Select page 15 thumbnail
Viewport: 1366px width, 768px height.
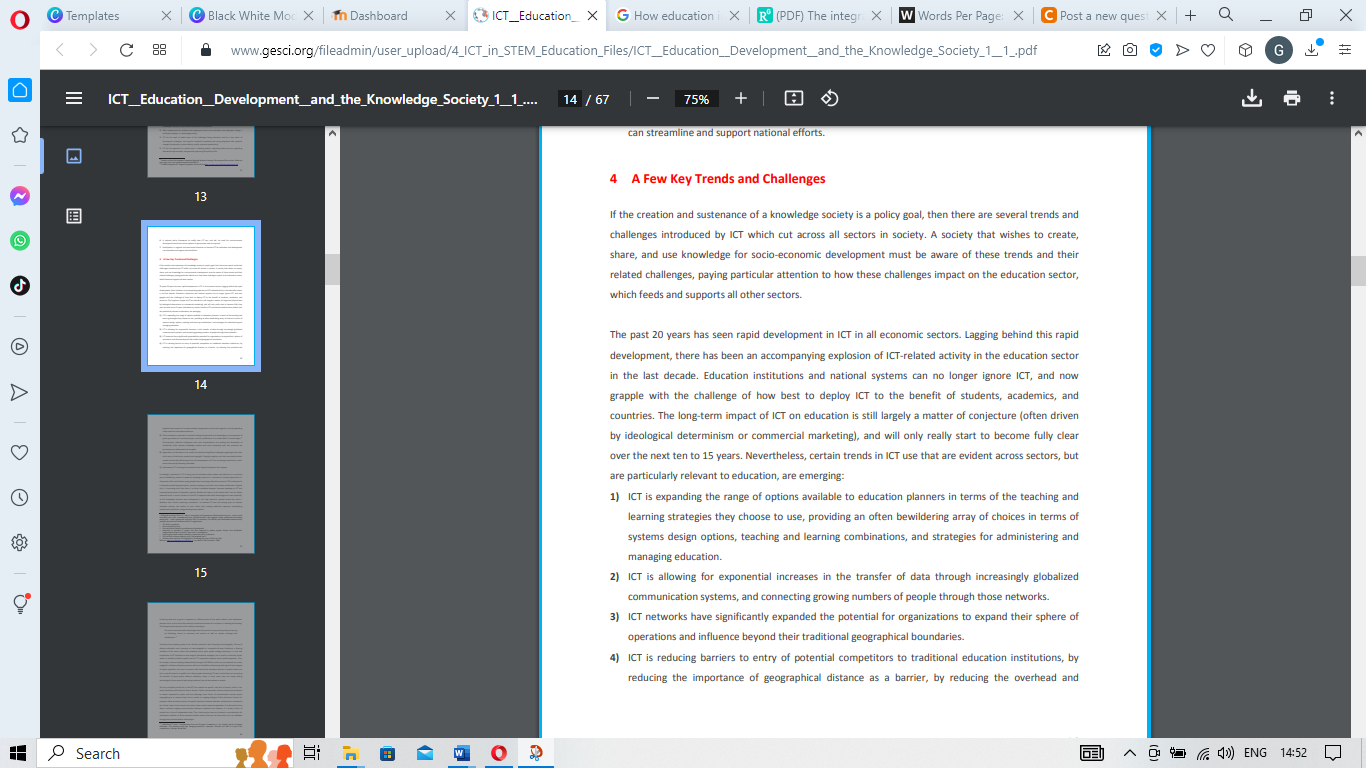click(x=200, y=484)
